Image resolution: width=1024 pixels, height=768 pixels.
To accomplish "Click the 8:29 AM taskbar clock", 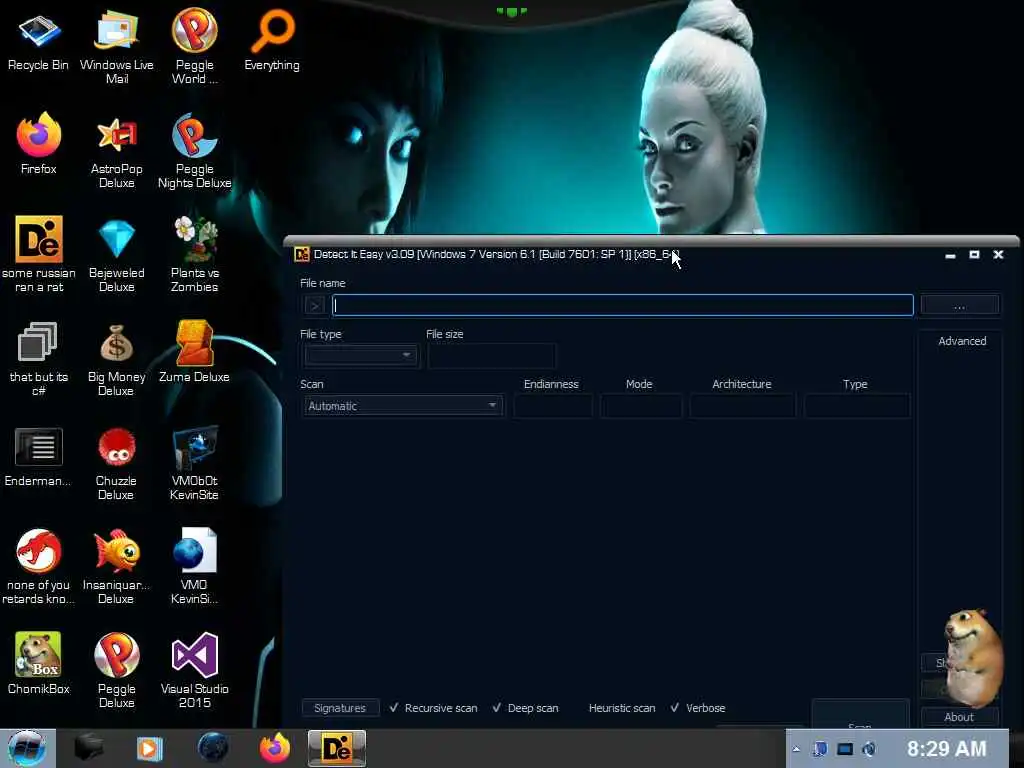I will (x=946, y=748).
